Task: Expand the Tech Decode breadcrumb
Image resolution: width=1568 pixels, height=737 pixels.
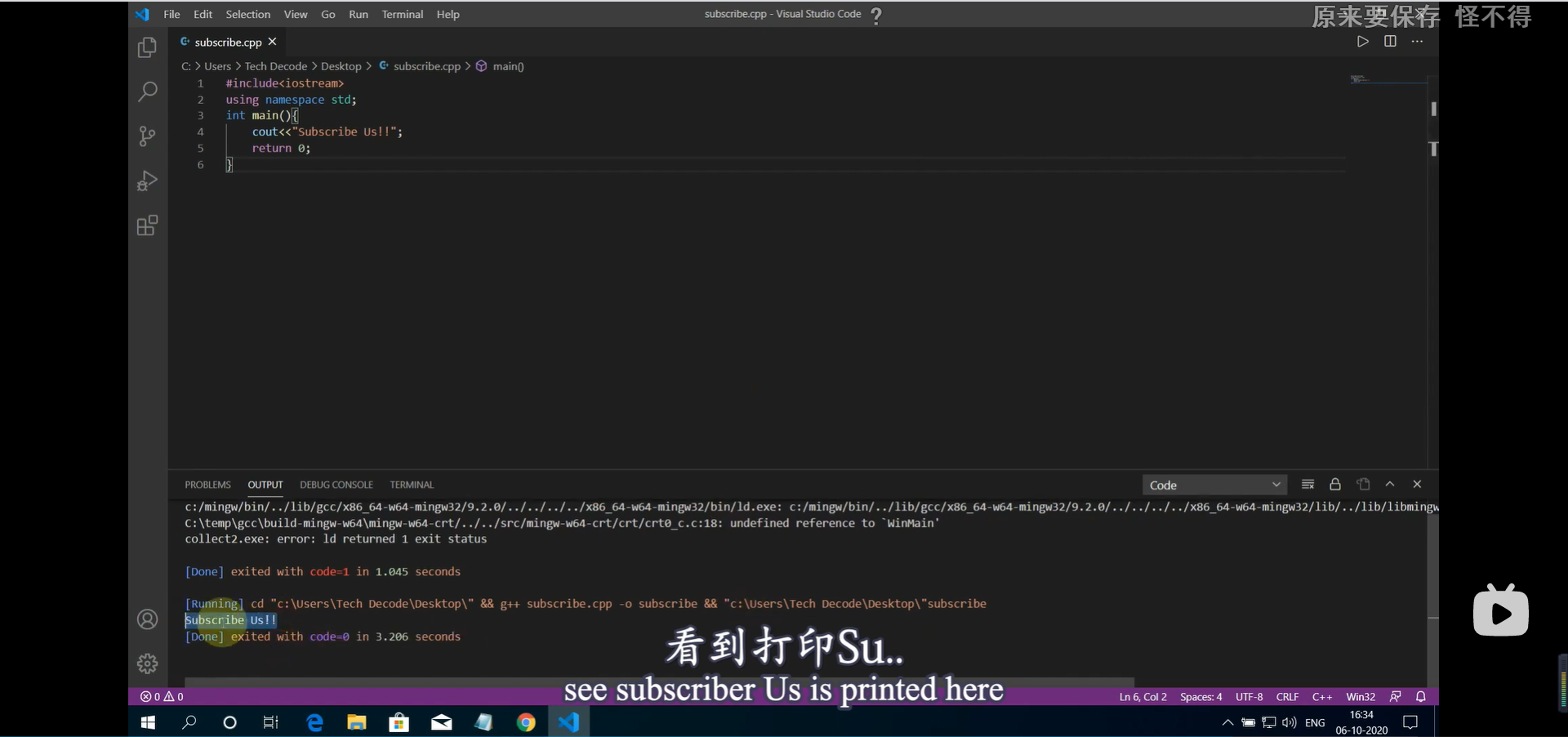Action: coord(276,66)
